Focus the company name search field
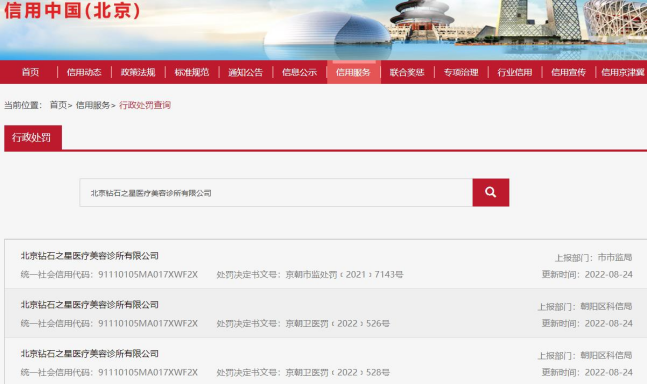This screenshot has width=647, height=385. pyautogui.click(x=276, y=193)
